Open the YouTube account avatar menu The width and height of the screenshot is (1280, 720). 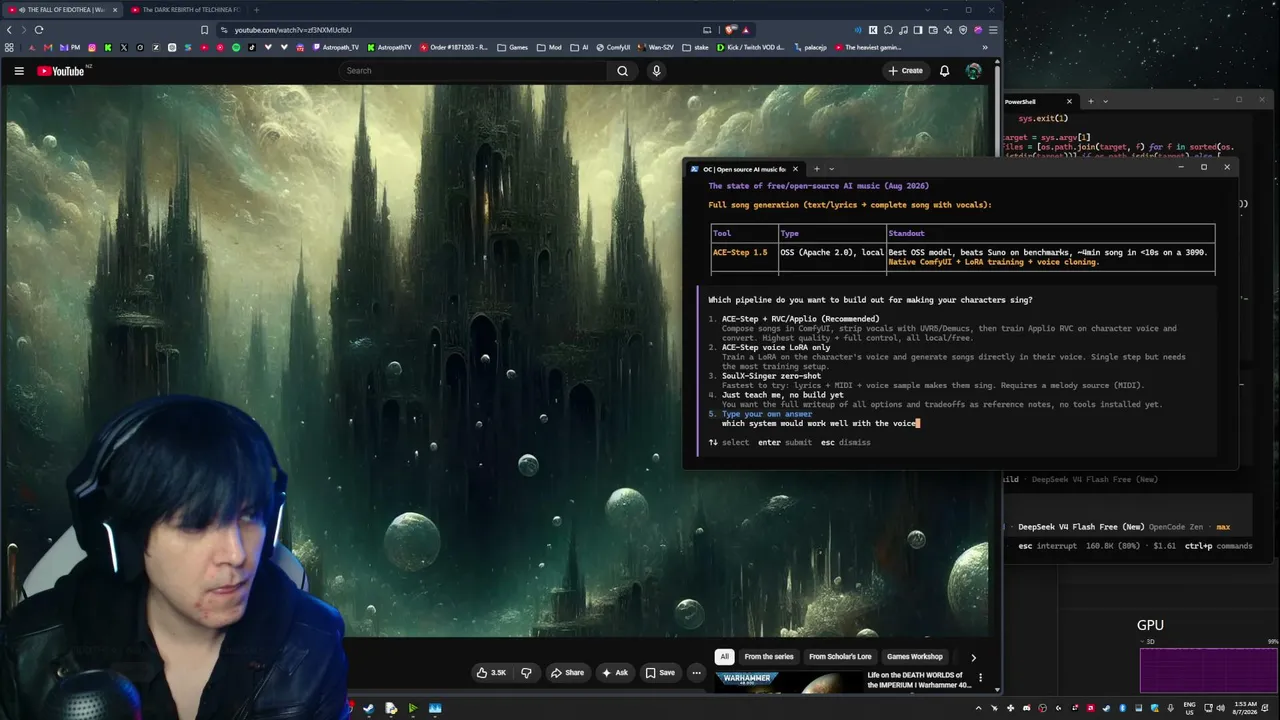pyautogui.click(x=973, y=71)
